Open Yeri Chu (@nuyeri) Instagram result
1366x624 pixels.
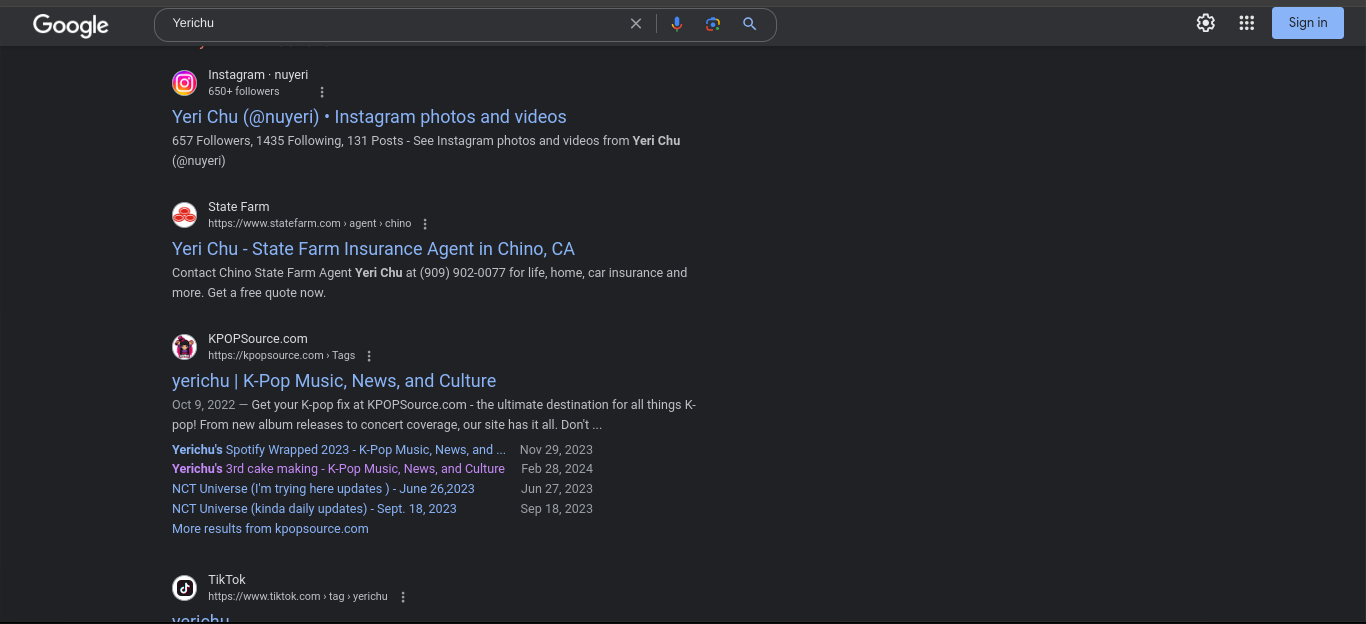click(369, 117)
